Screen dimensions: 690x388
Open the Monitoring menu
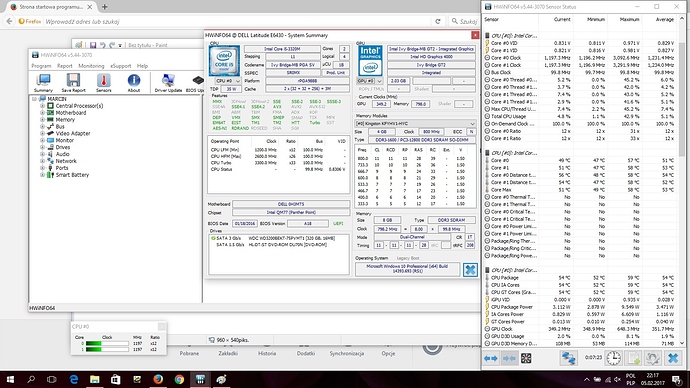click(x=91, y=66)
